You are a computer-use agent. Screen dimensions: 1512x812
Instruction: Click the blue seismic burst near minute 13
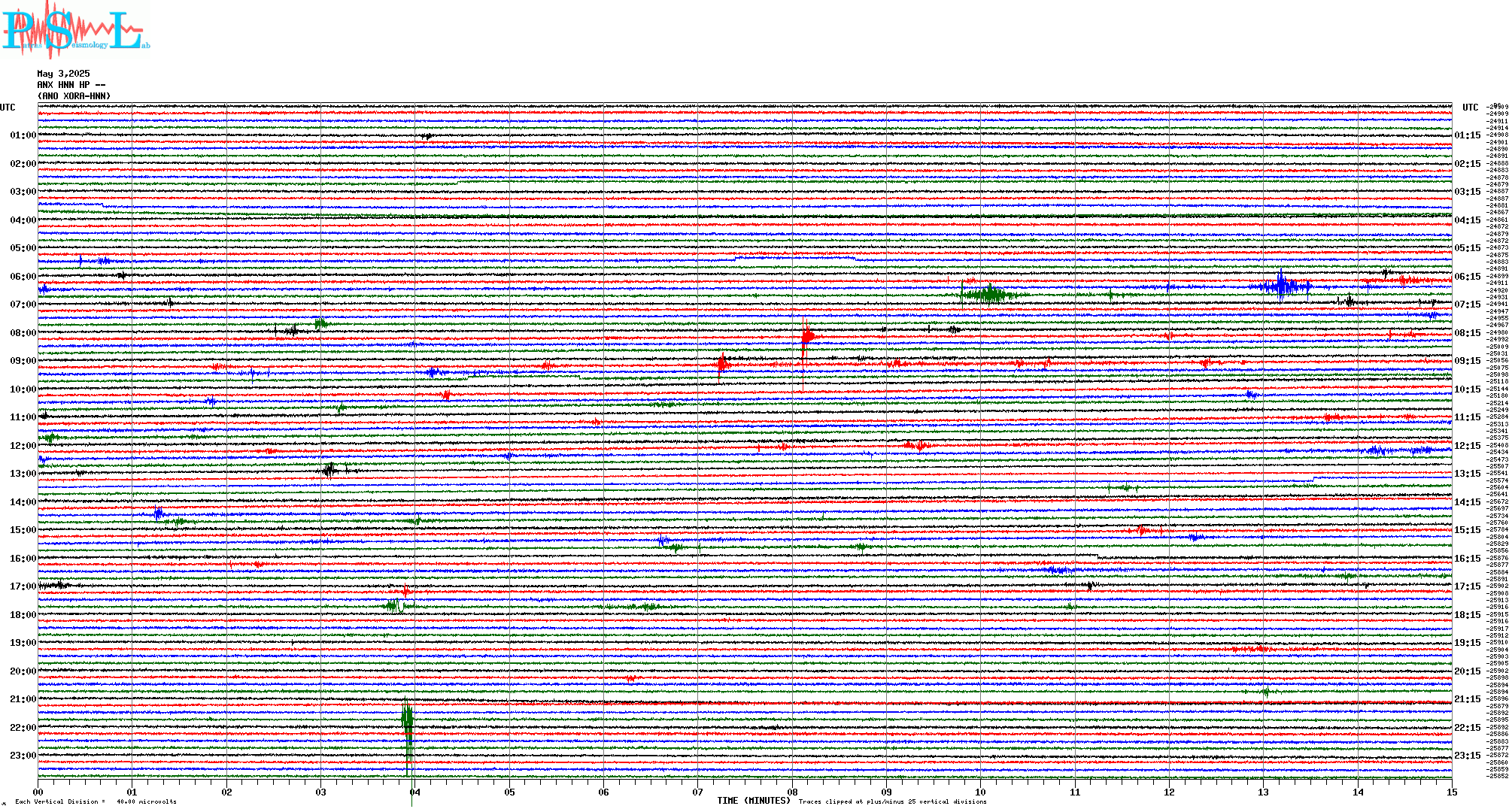pyautogui.click(x=1282, y=286)
